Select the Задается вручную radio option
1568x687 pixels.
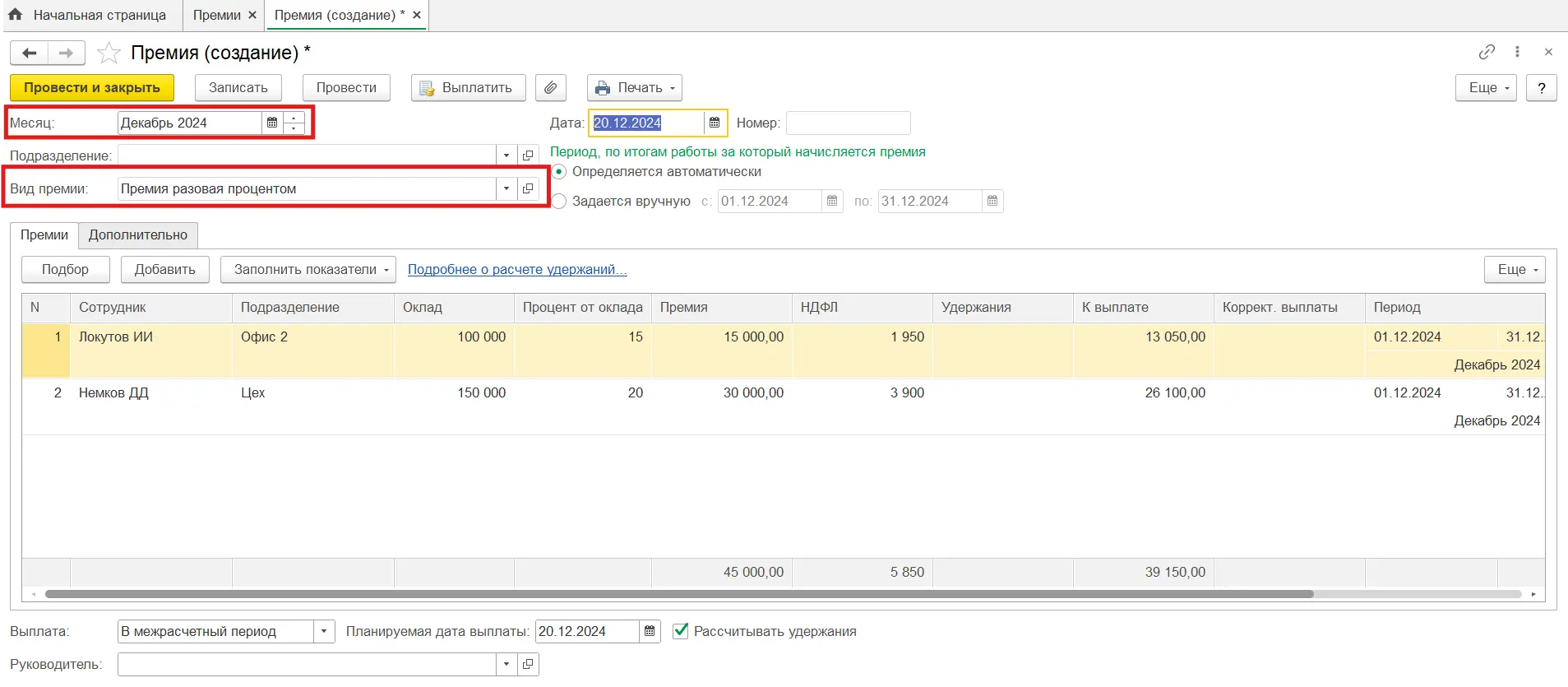[x=559, y=202]
